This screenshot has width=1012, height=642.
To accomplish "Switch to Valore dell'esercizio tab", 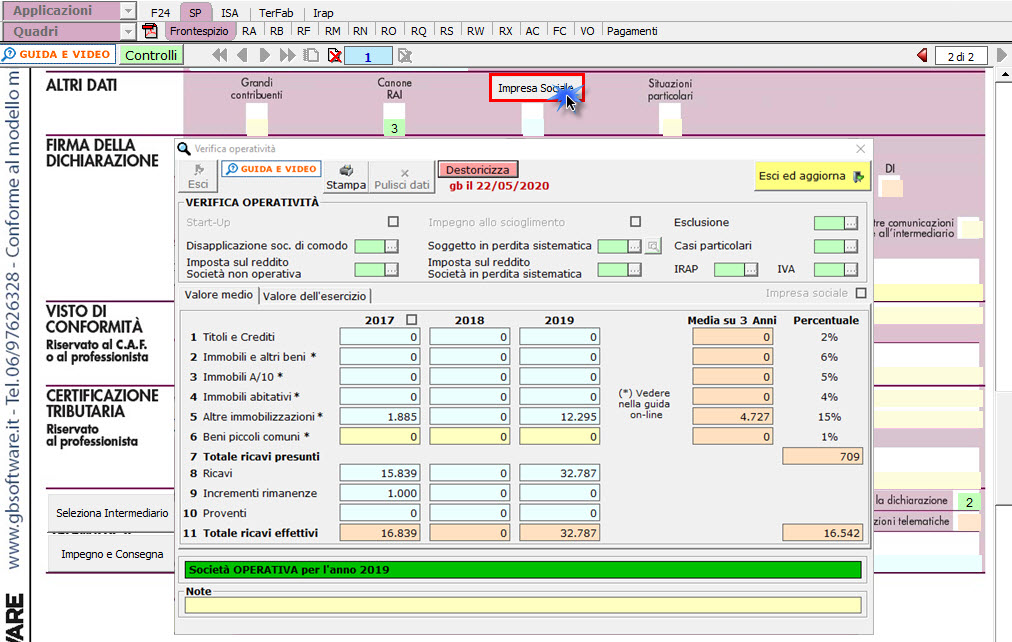I will (x=314, y=296).
